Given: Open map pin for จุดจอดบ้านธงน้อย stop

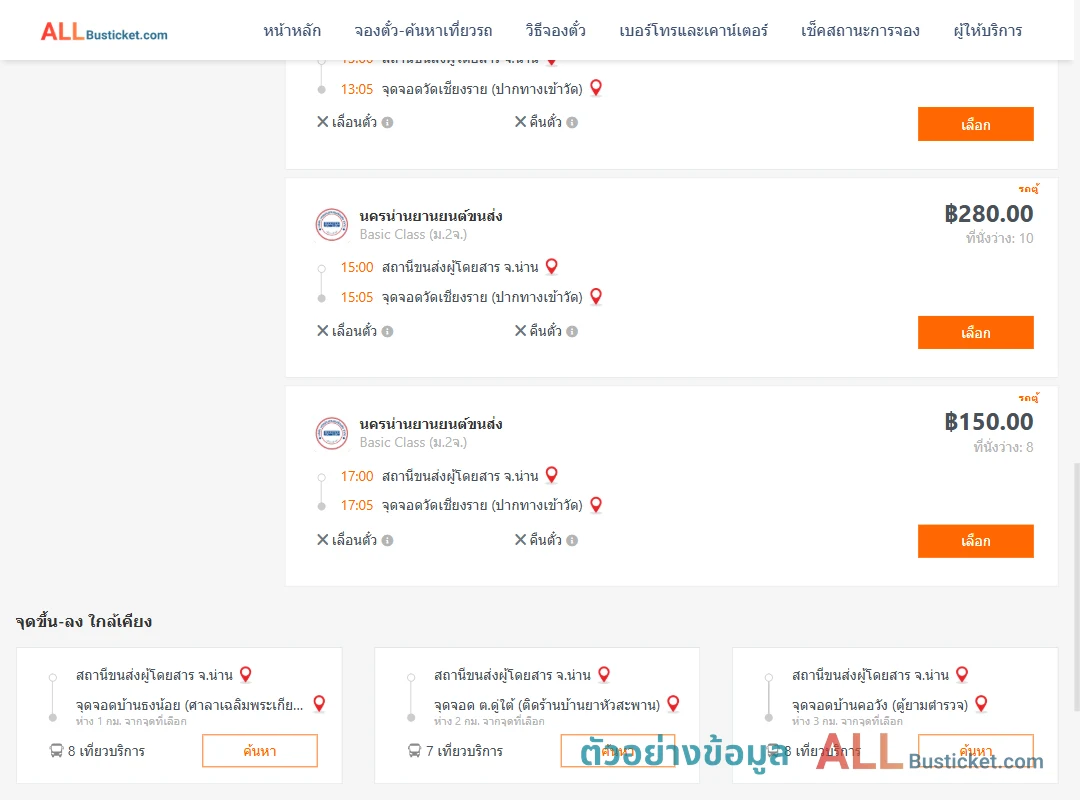Looking at the screenshot, I should 319,704.
